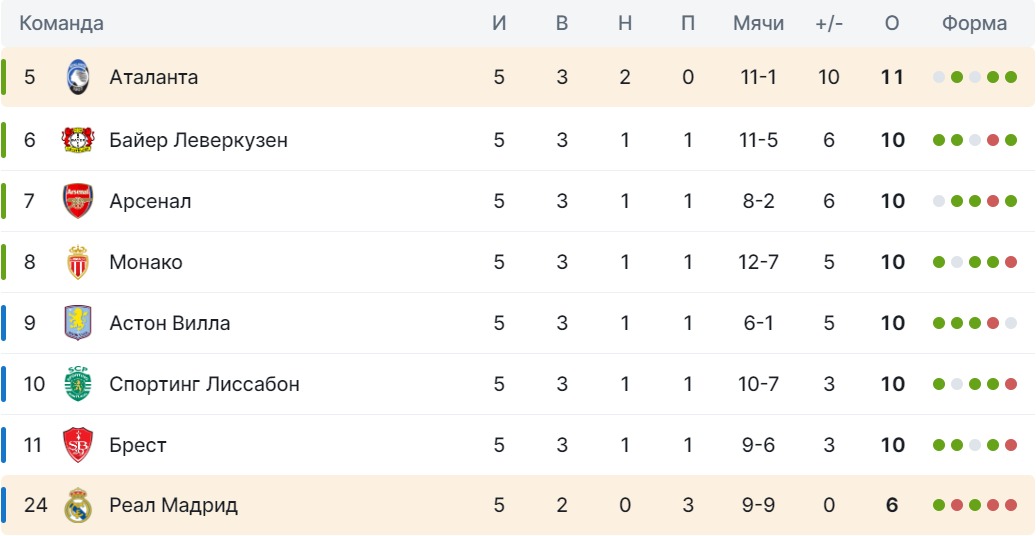The width and height of the screenshot is (1036, 536).
Task: Click Atalanta's last green form dot
Action: 1011,77
